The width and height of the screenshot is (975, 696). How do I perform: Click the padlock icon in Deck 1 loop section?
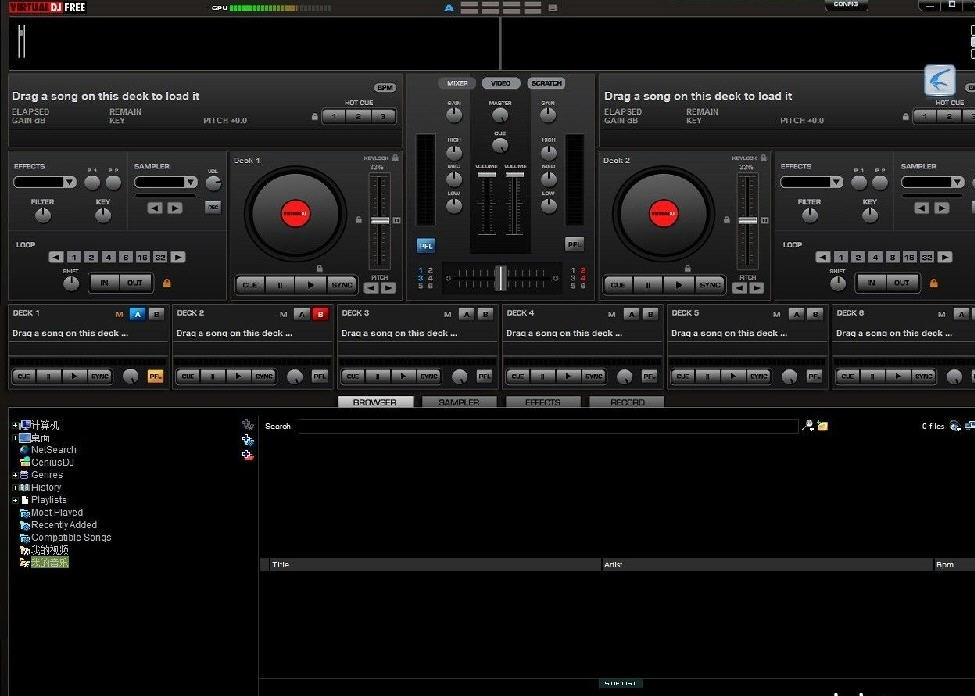click(166, 283)
